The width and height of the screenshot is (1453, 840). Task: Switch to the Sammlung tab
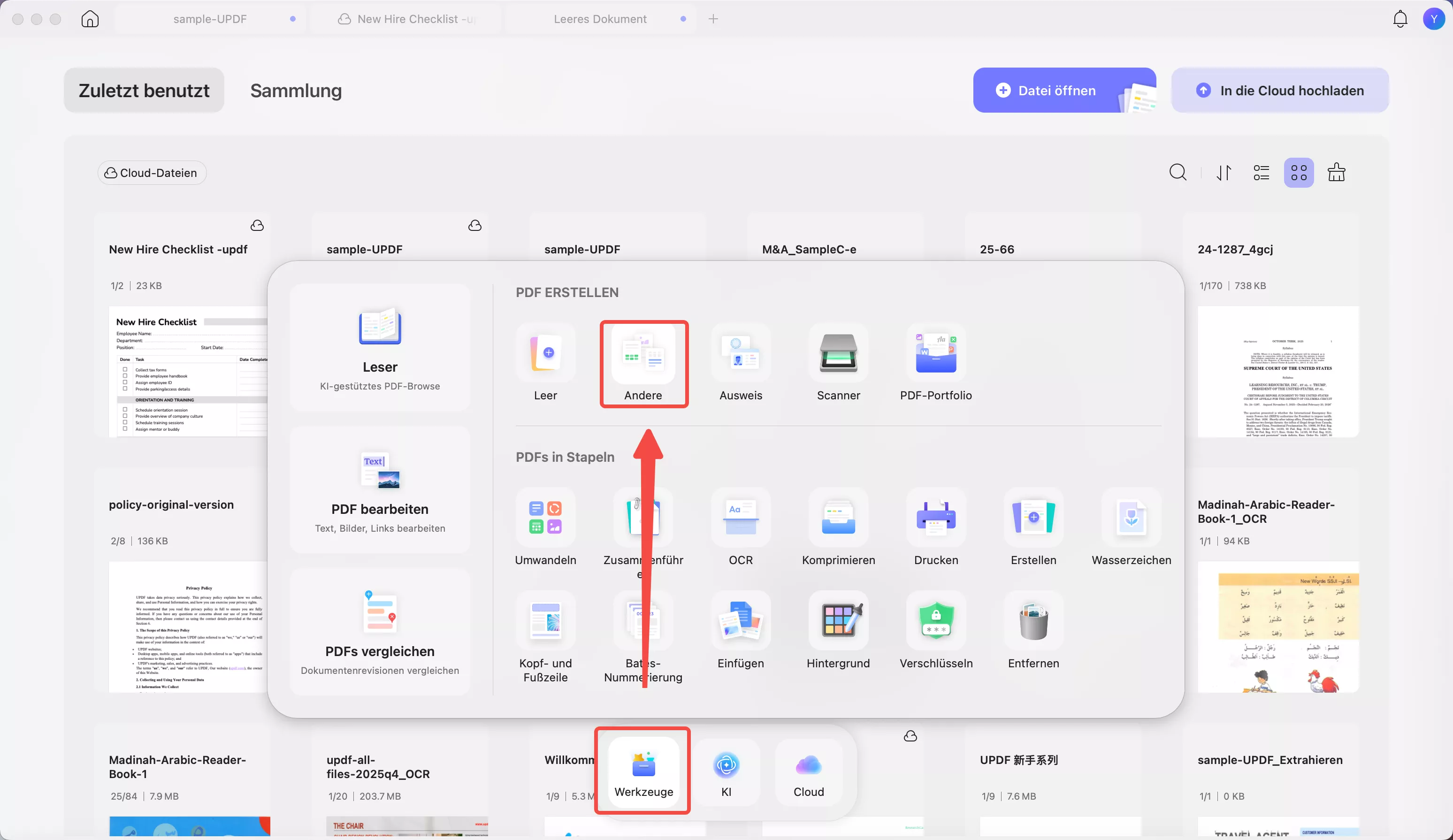tap(296, 91)
